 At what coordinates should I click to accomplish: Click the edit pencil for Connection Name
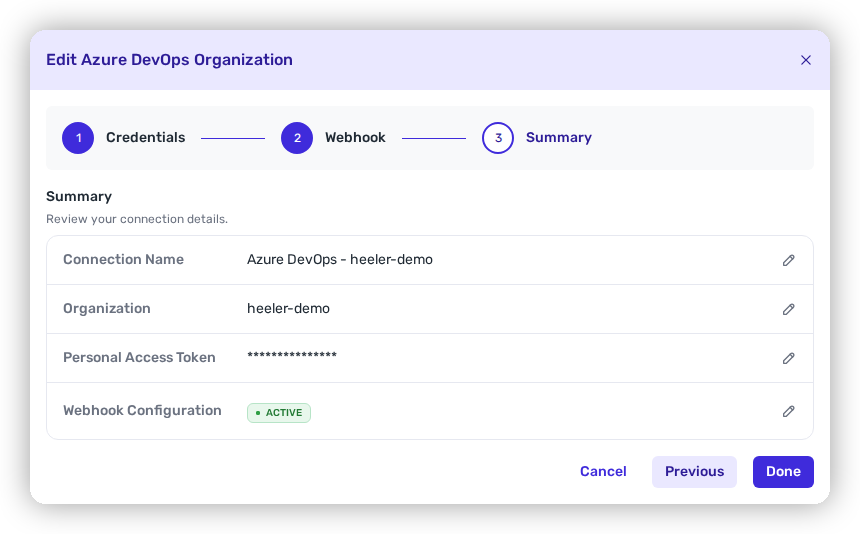pyautogui.click(x=788, y=260)
